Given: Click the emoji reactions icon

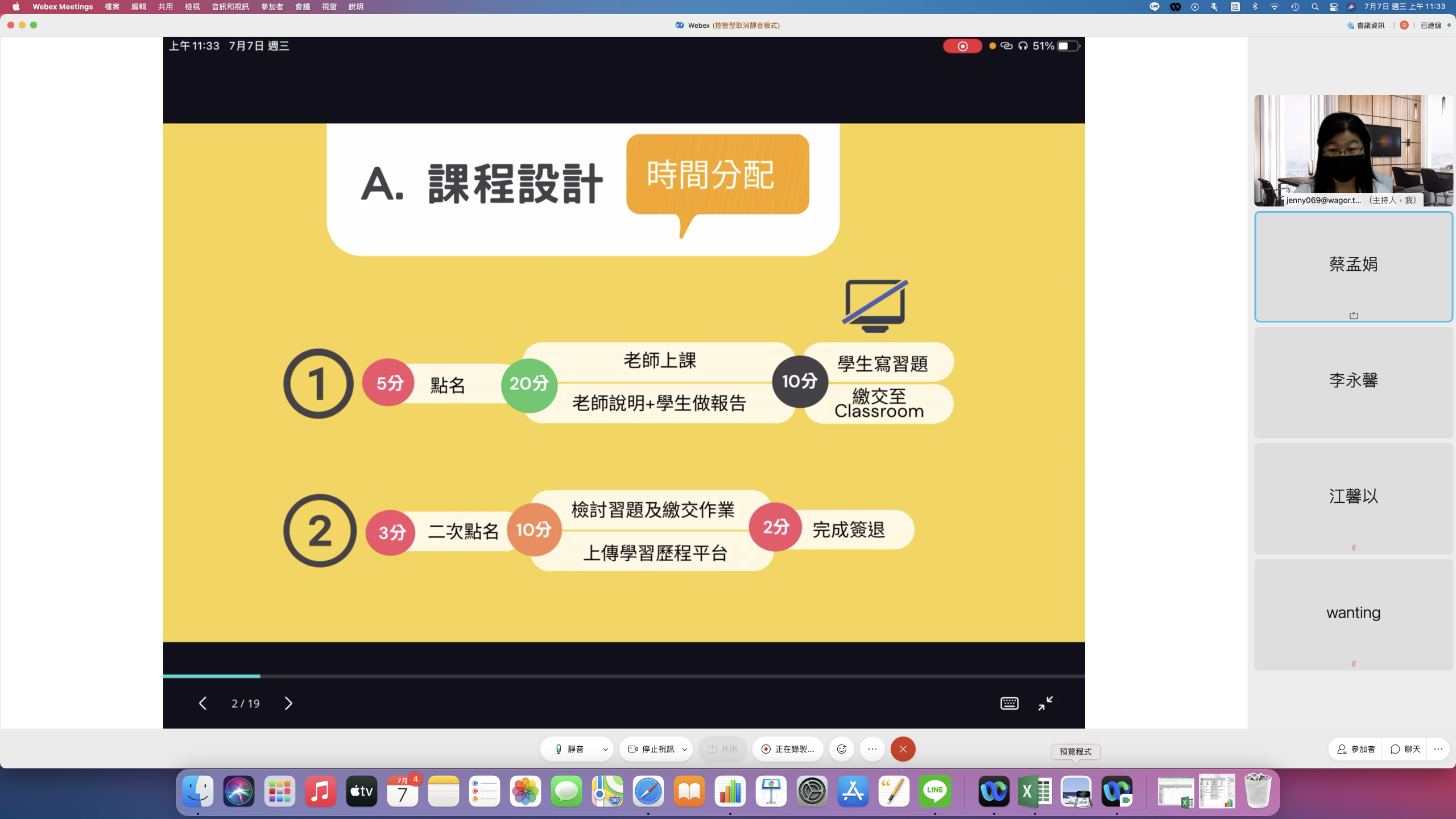Looking at the screenshot, I should click(842, 749).
